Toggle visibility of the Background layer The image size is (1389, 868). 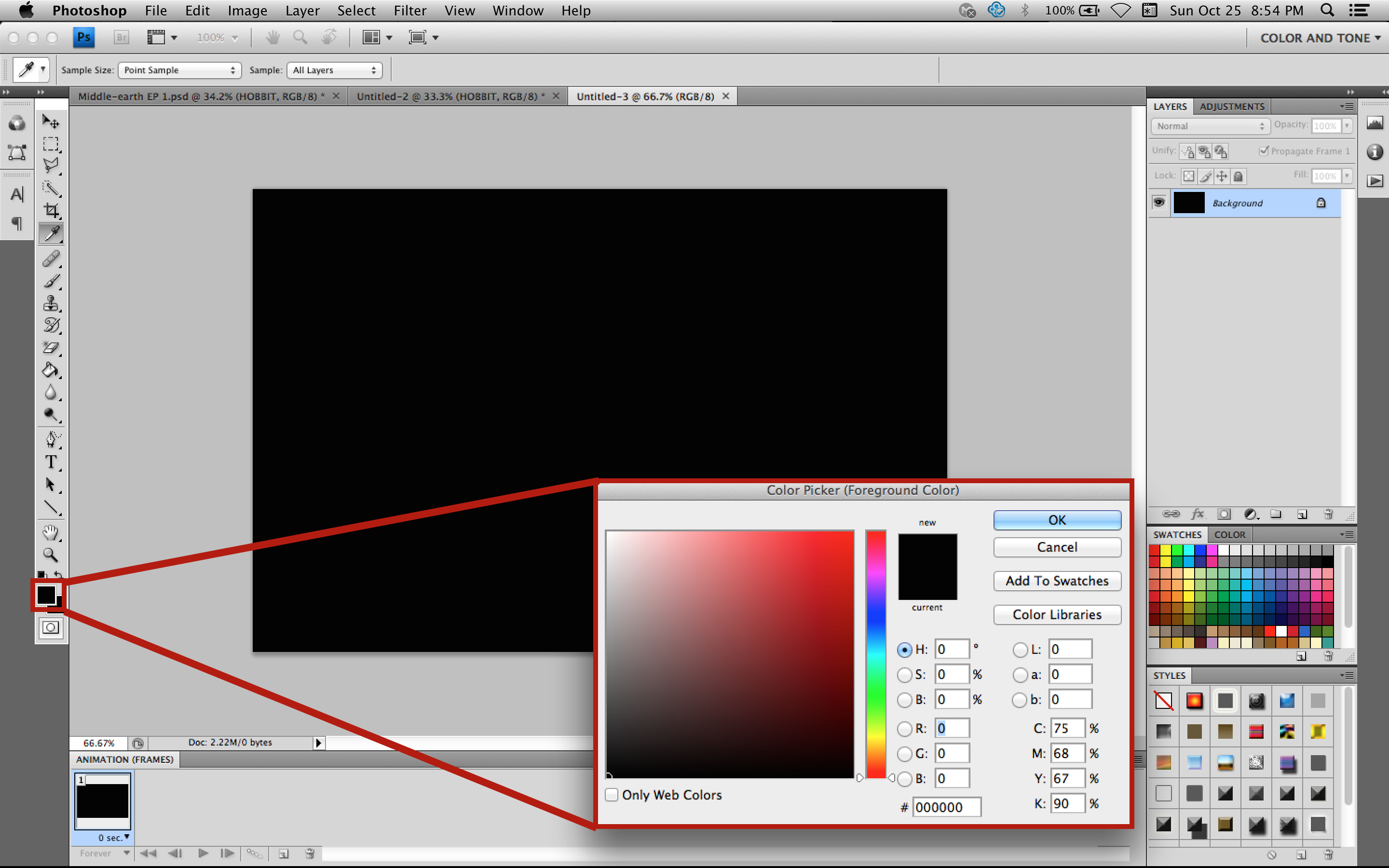pos(1159,203)
